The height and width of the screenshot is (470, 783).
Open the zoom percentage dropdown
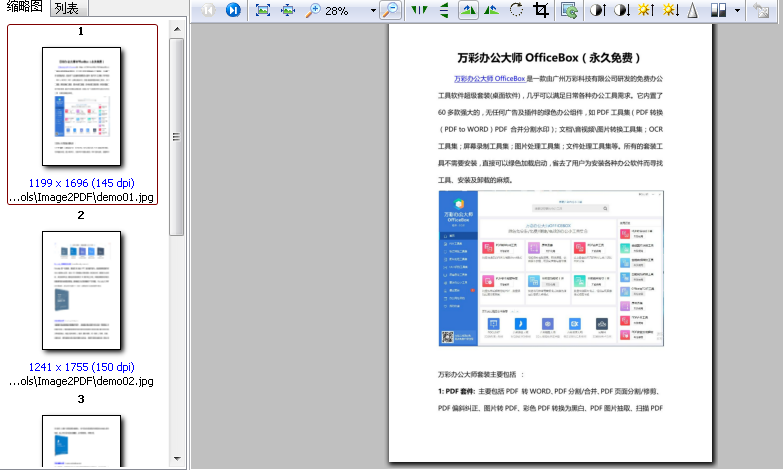coord(373,11)
